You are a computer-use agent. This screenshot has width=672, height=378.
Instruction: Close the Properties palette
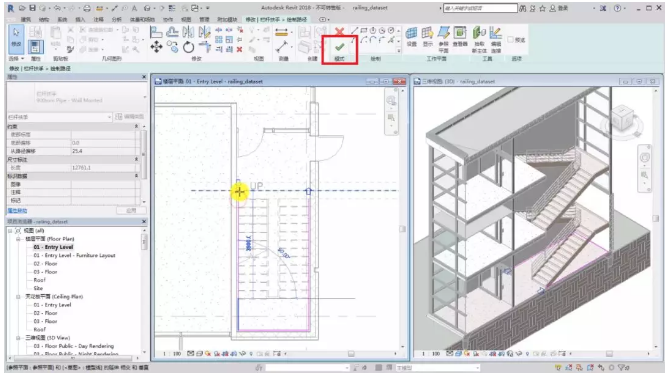click(144, 77)
